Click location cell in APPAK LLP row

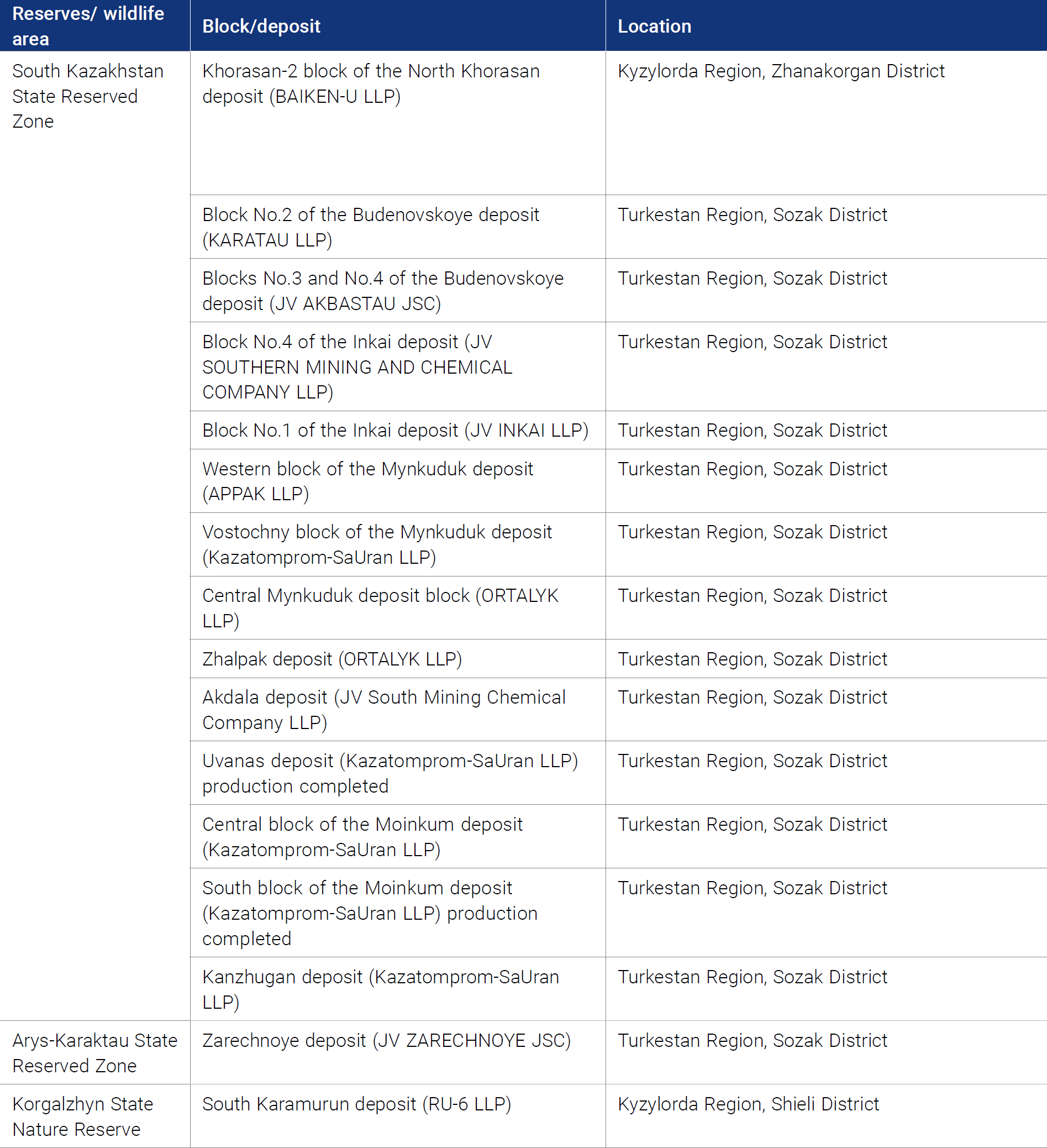tap(826, 481)
